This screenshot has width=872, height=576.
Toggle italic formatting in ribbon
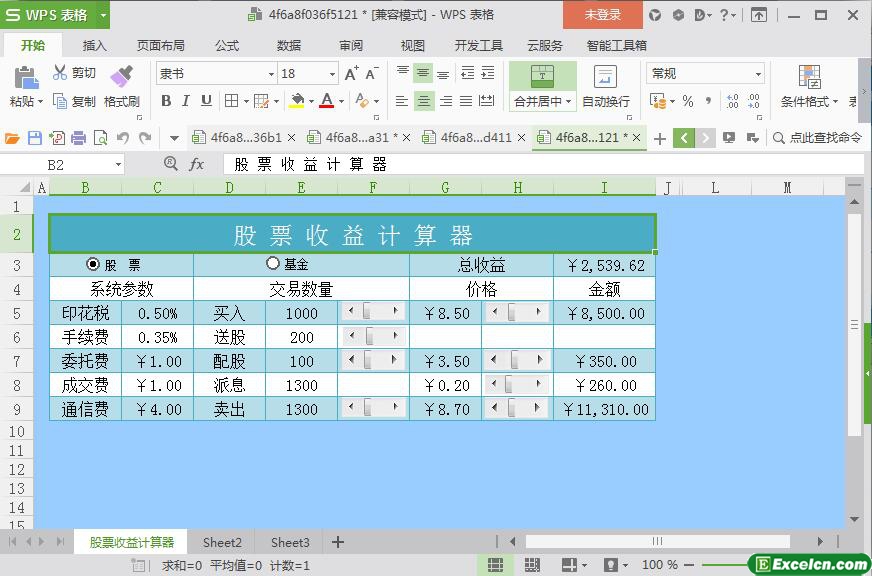(x=186, y=100)
